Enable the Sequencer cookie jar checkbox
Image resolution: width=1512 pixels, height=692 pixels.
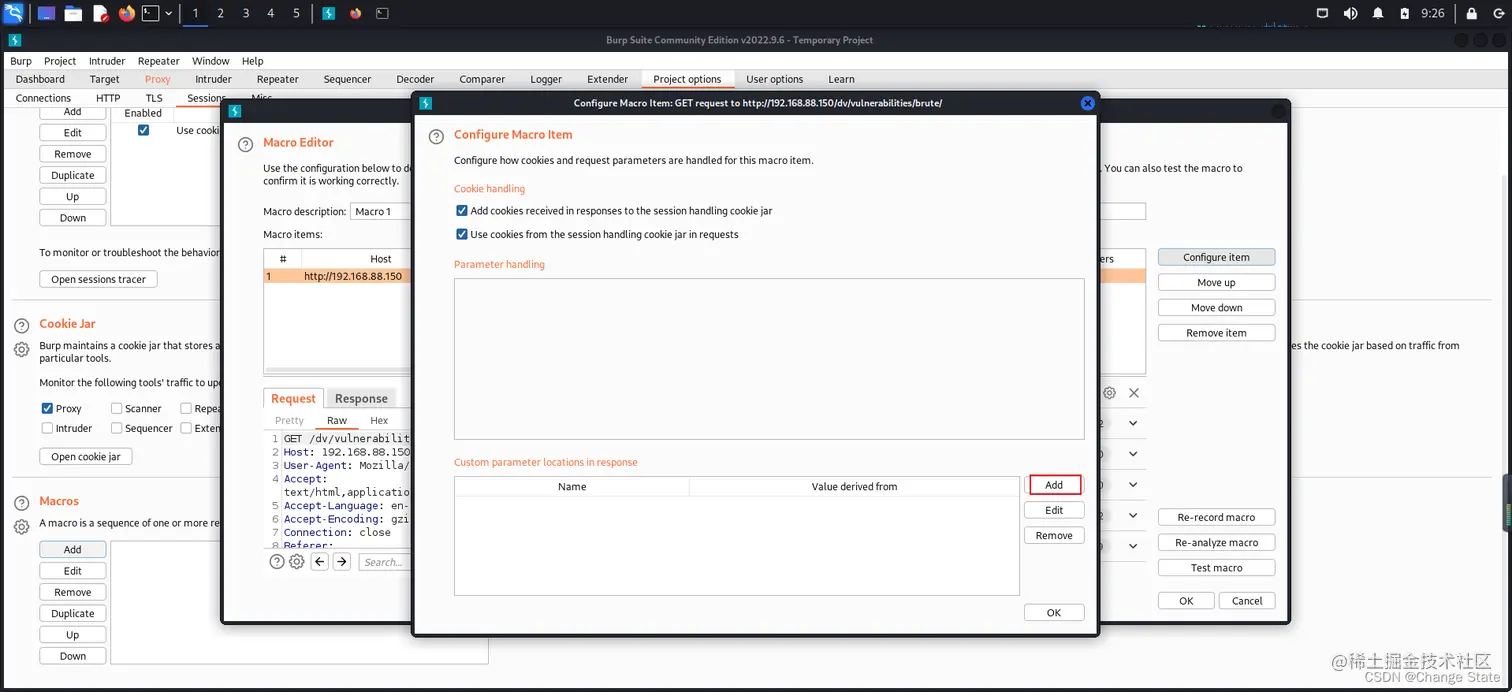click(x=117, y=428)
